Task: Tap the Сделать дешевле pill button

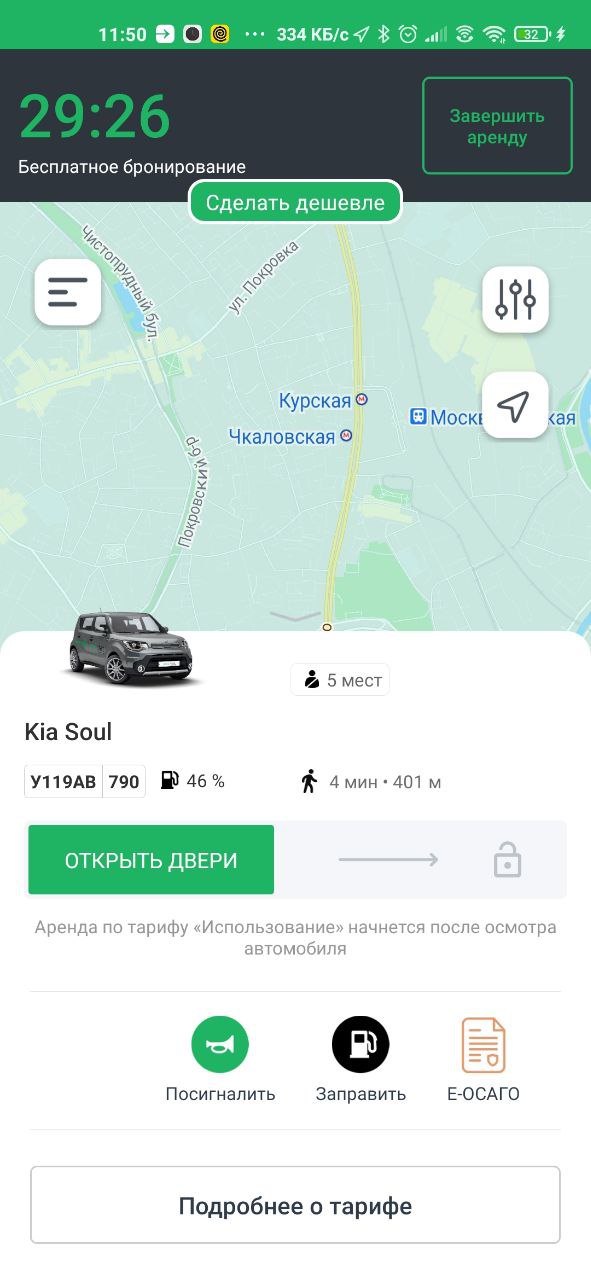Action: click(x=295, y=203)
